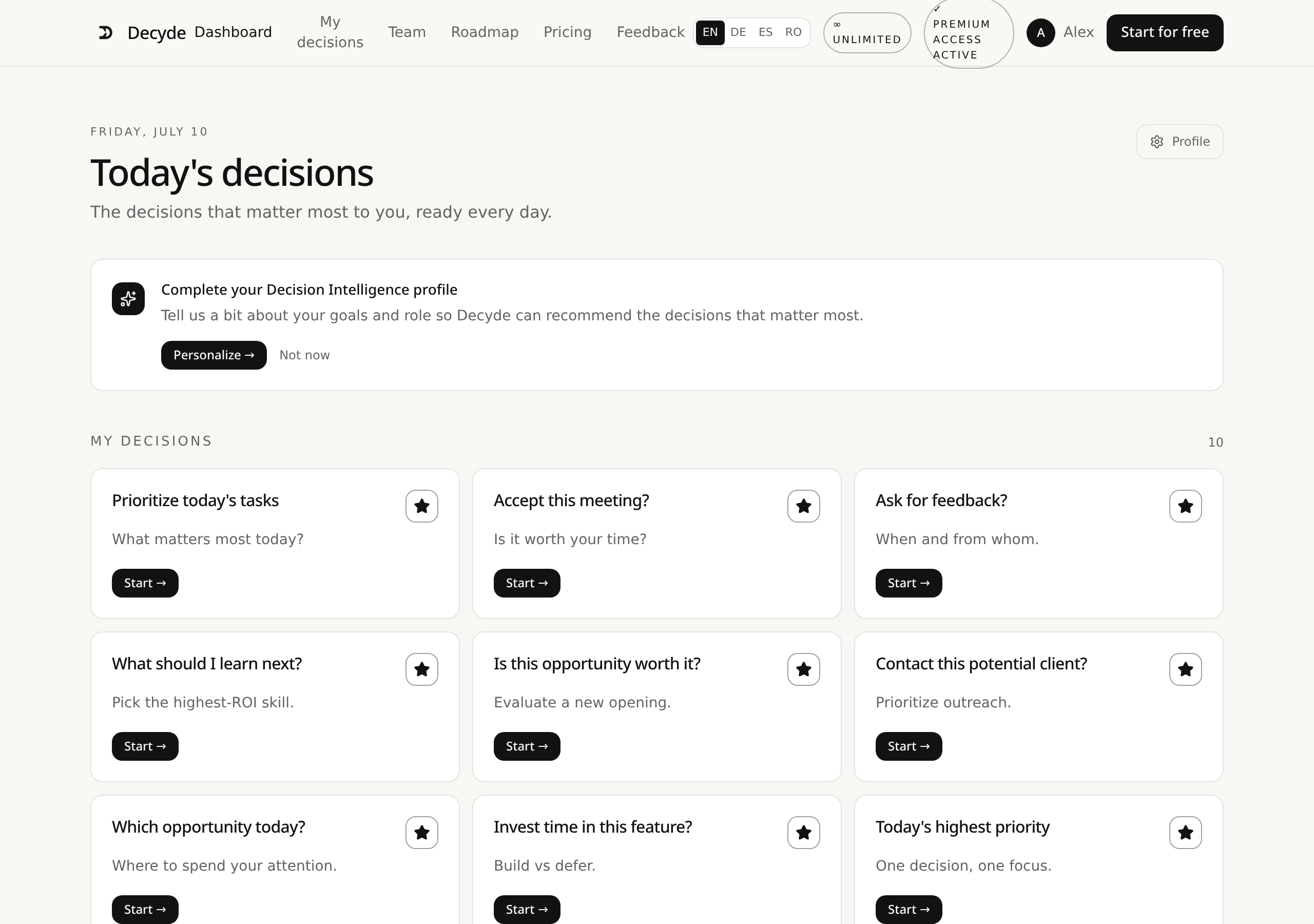Screen dimensions: 1314x924
Task: Start Is this opportunity worth it
Action: pyautogui.click(x=527, y=746)
